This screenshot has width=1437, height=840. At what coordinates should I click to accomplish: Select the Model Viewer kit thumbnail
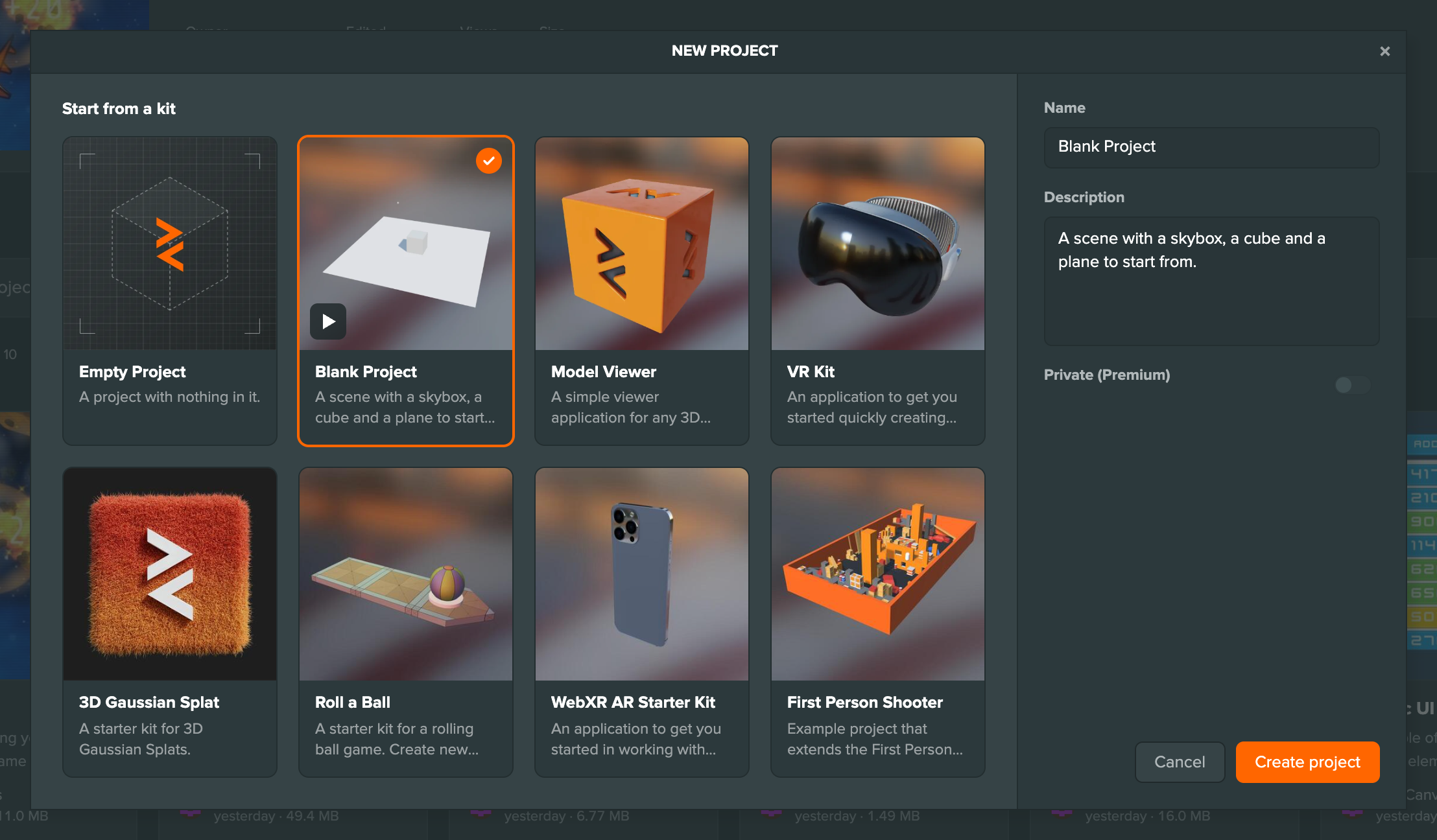[x=642, y=244]
